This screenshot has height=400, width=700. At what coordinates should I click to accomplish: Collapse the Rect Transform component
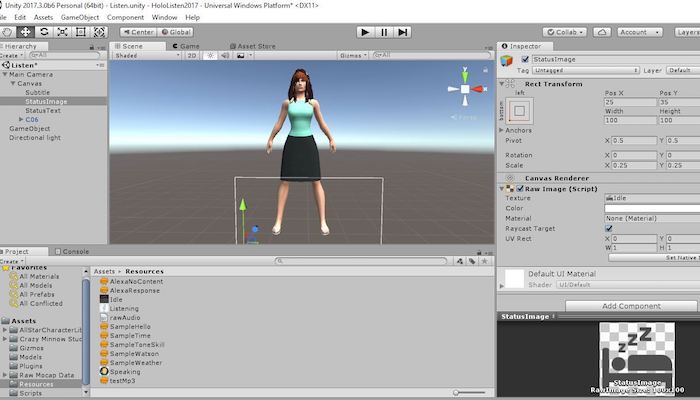tap(501, 84)
